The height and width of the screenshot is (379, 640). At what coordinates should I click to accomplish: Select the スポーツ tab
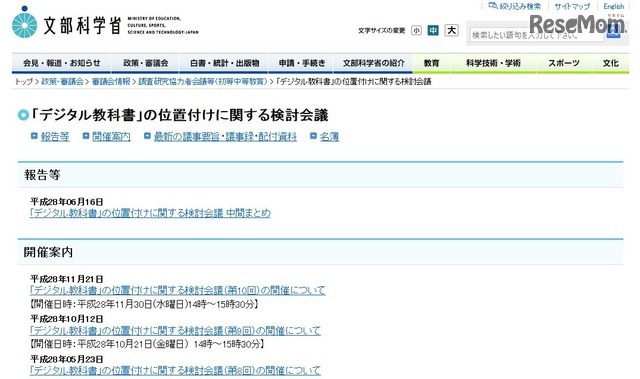tap(564, 63)
